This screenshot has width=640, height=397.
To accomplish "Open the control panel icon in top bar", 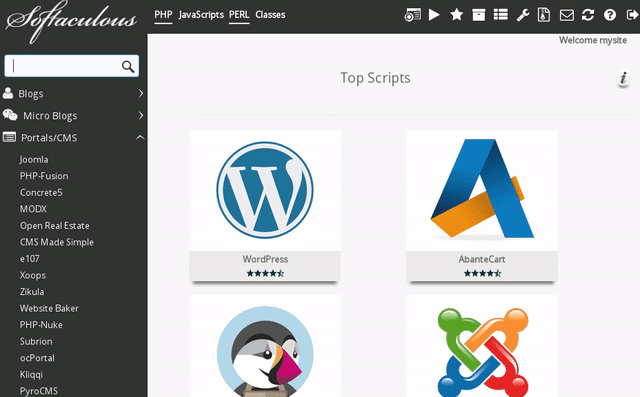I will [412, 15].
